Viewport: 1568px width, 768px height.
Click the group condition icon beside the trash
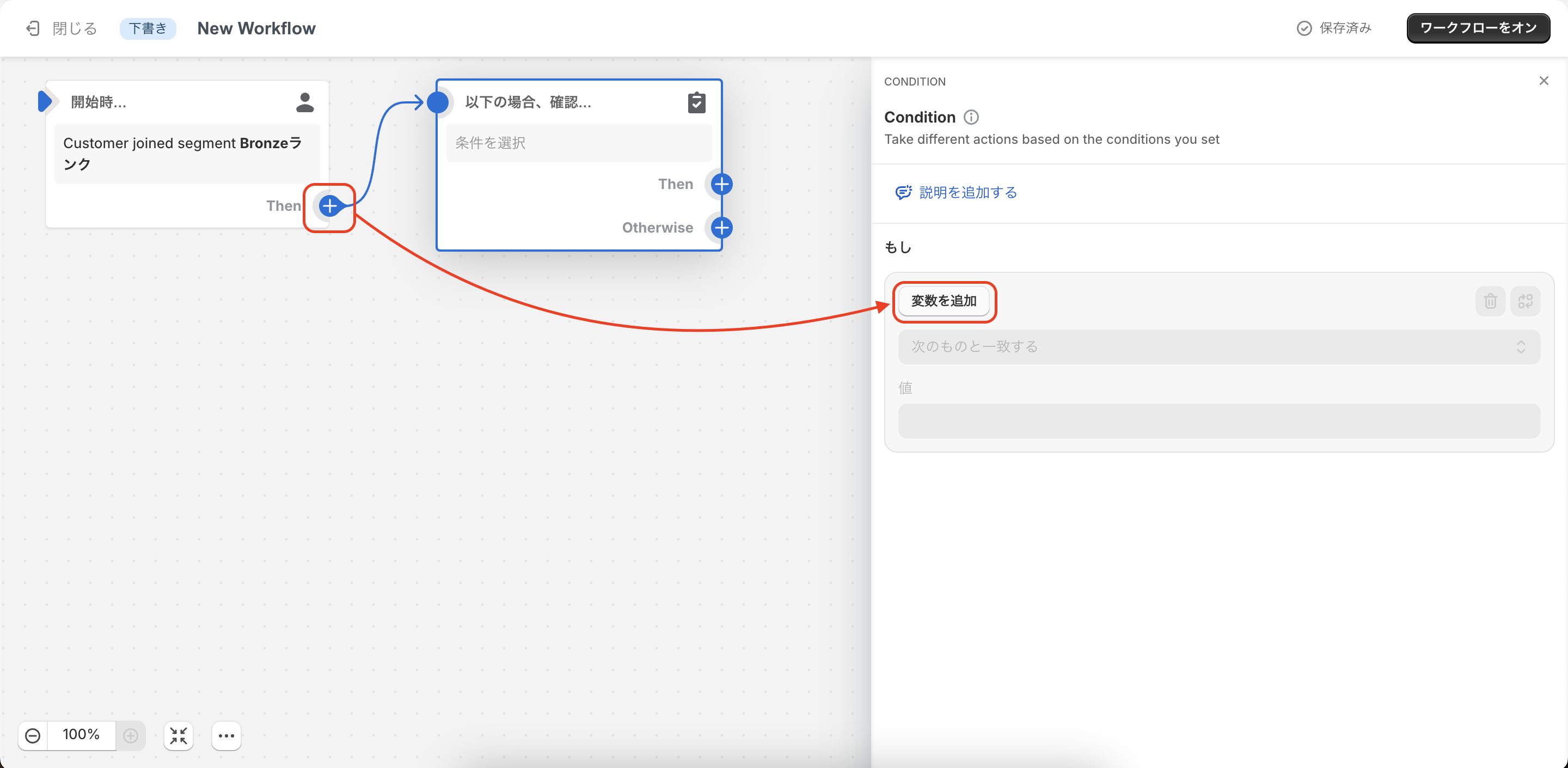1525,301
